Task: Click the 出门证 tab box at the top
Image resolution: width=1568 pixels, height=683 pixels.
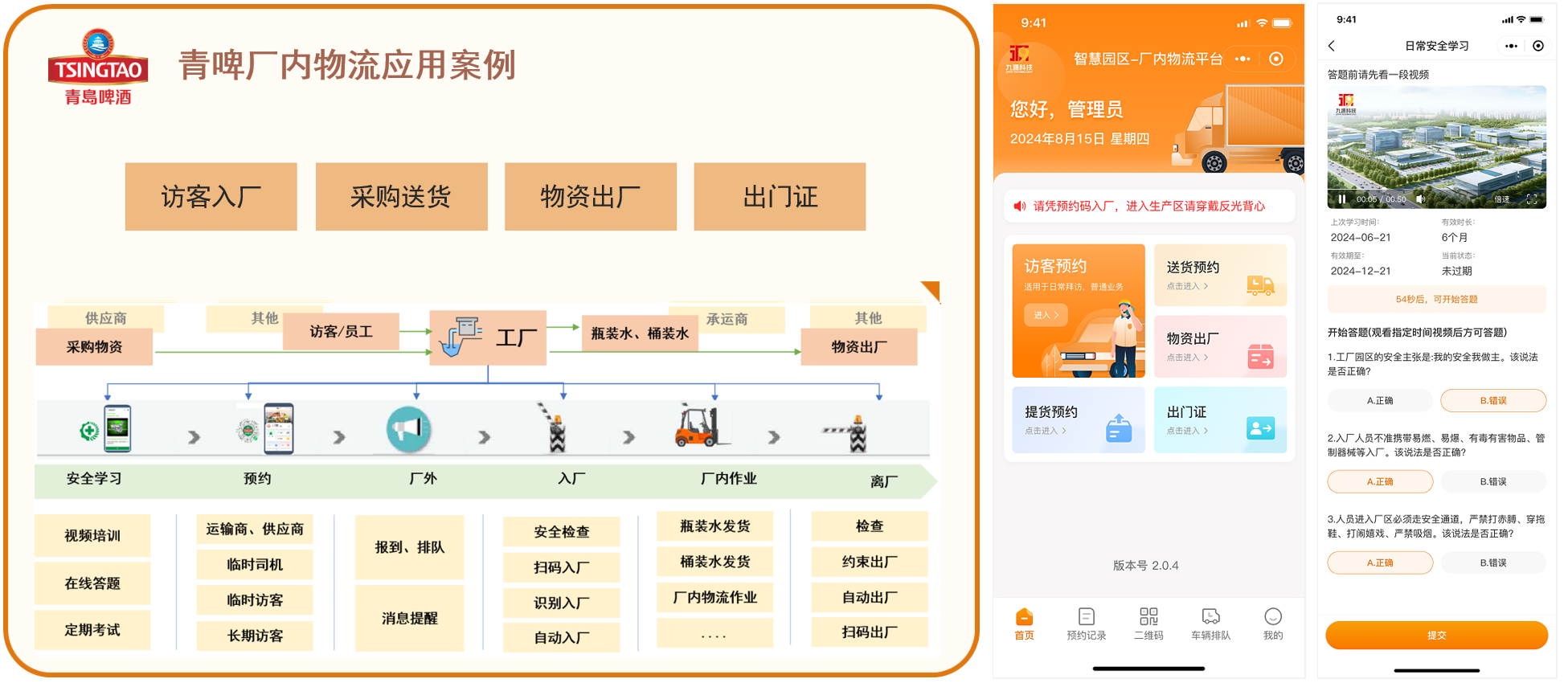Action: [780, 197]
